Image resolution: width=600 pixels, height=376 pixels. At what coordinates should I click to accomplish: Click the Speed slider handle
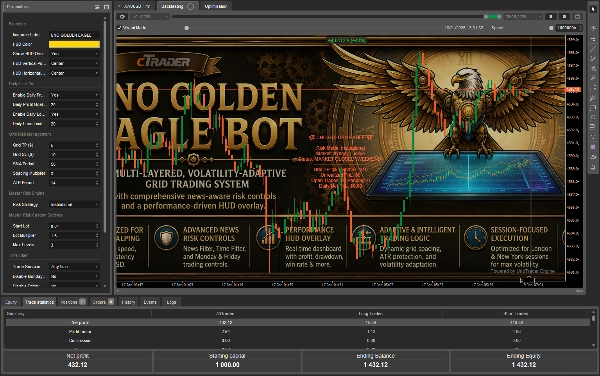551,28
